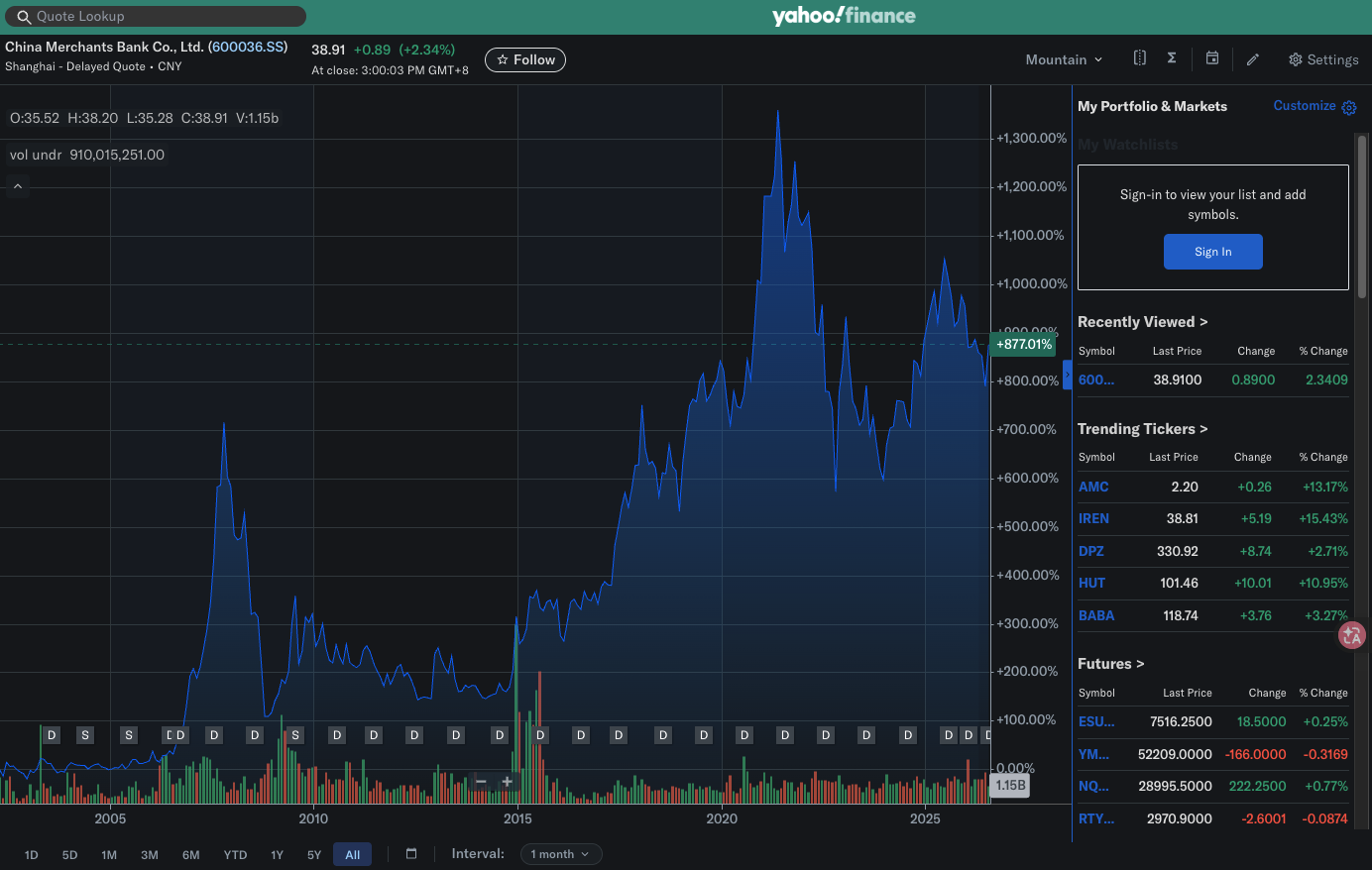Open the 600... symbol in Recently Viewed

tap(1096, 380)
